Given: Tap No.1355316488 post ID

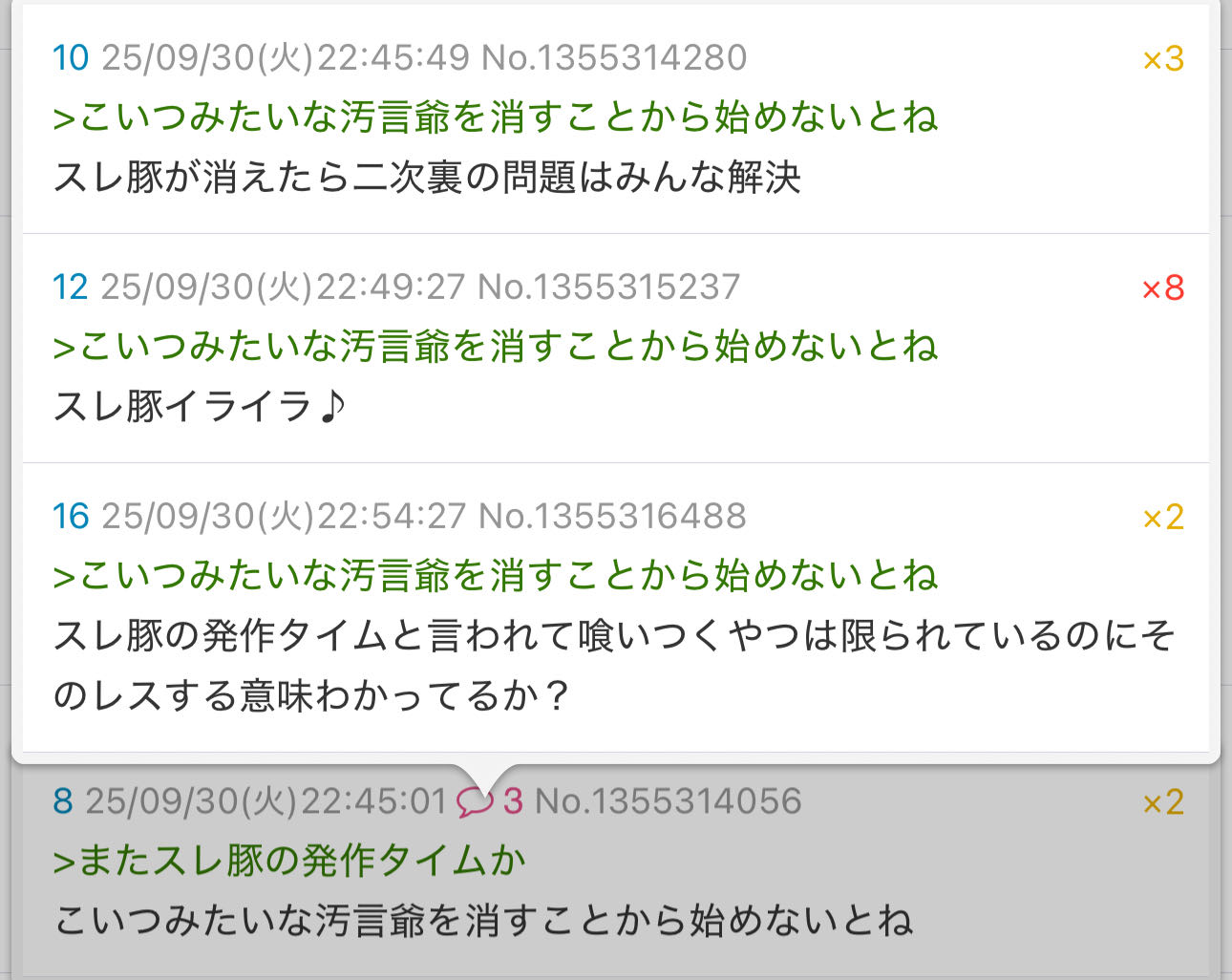Looking at the screenshot, I should (612, 516).
